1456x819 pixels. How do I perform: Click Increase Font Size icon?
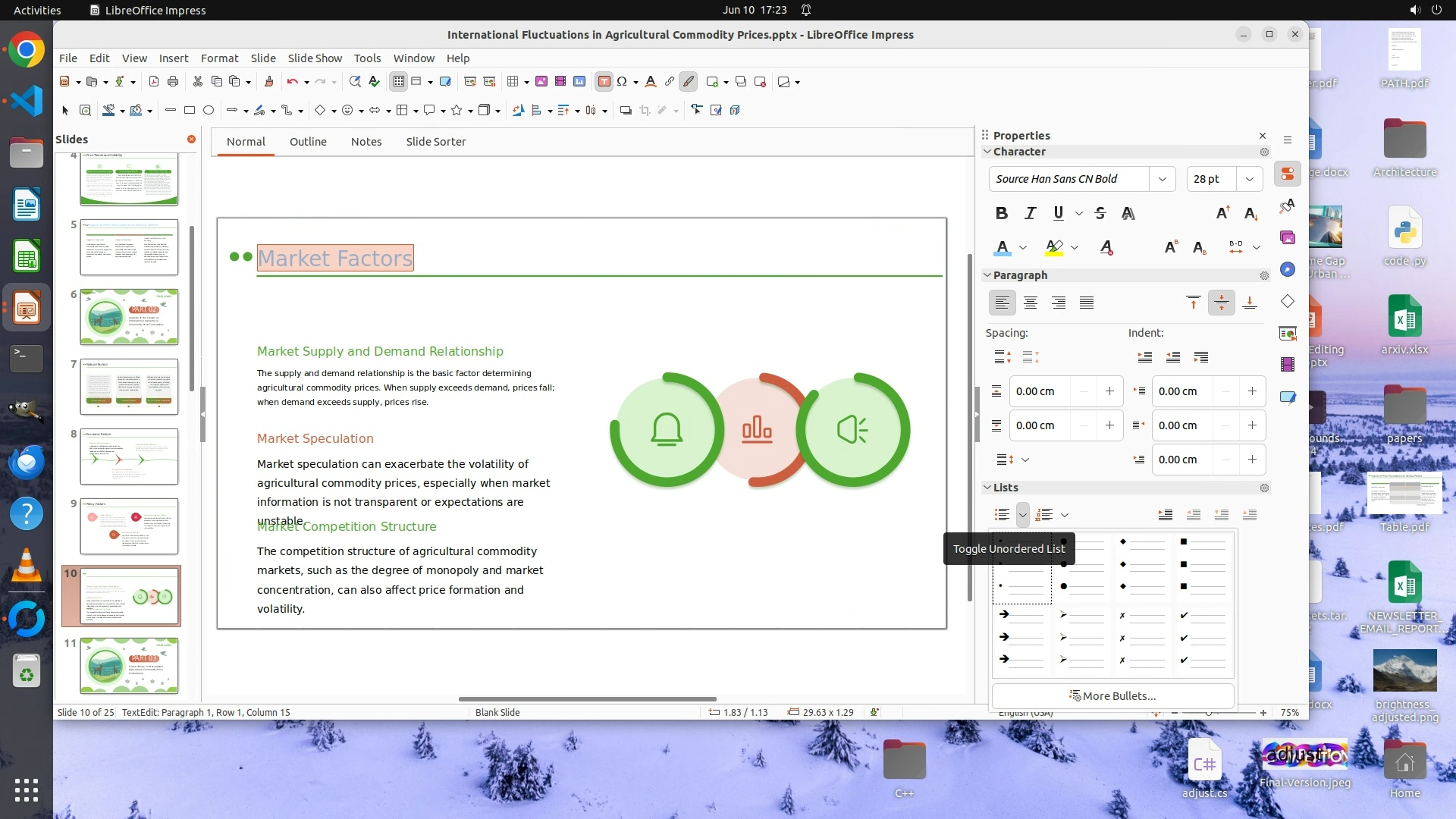(x=1222, y=213)
